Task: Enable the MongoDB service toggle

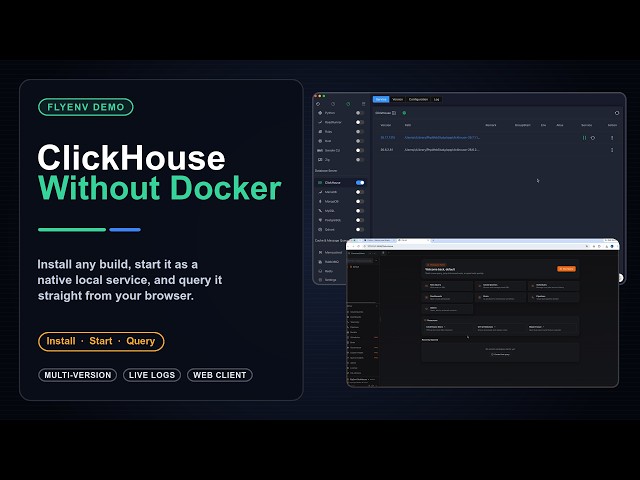Action: 360,201
